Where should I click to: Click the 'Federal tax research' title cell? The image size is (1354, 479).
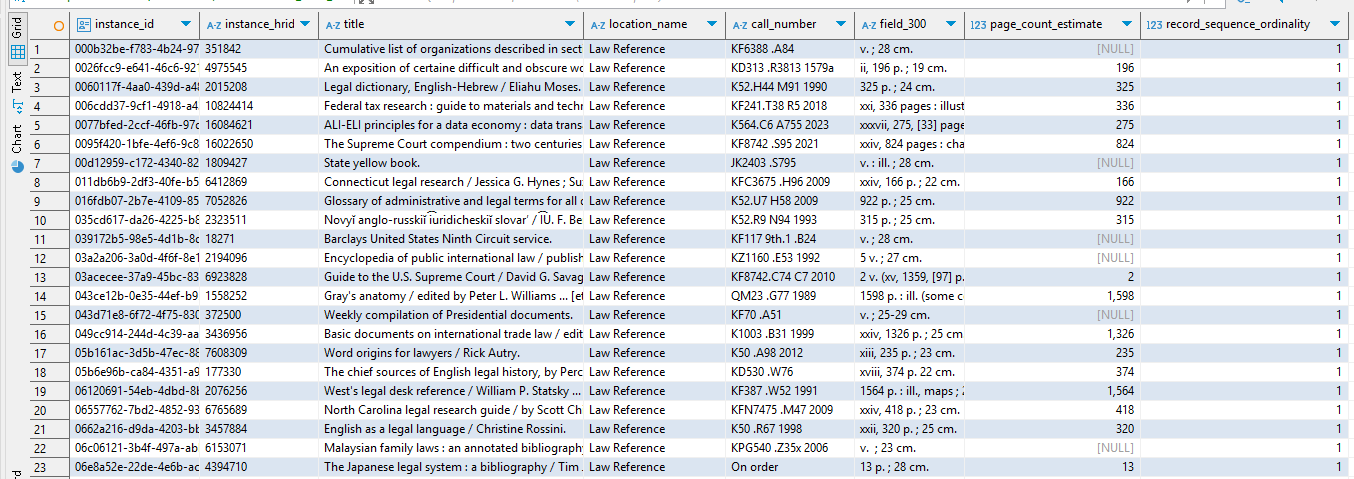451,106
